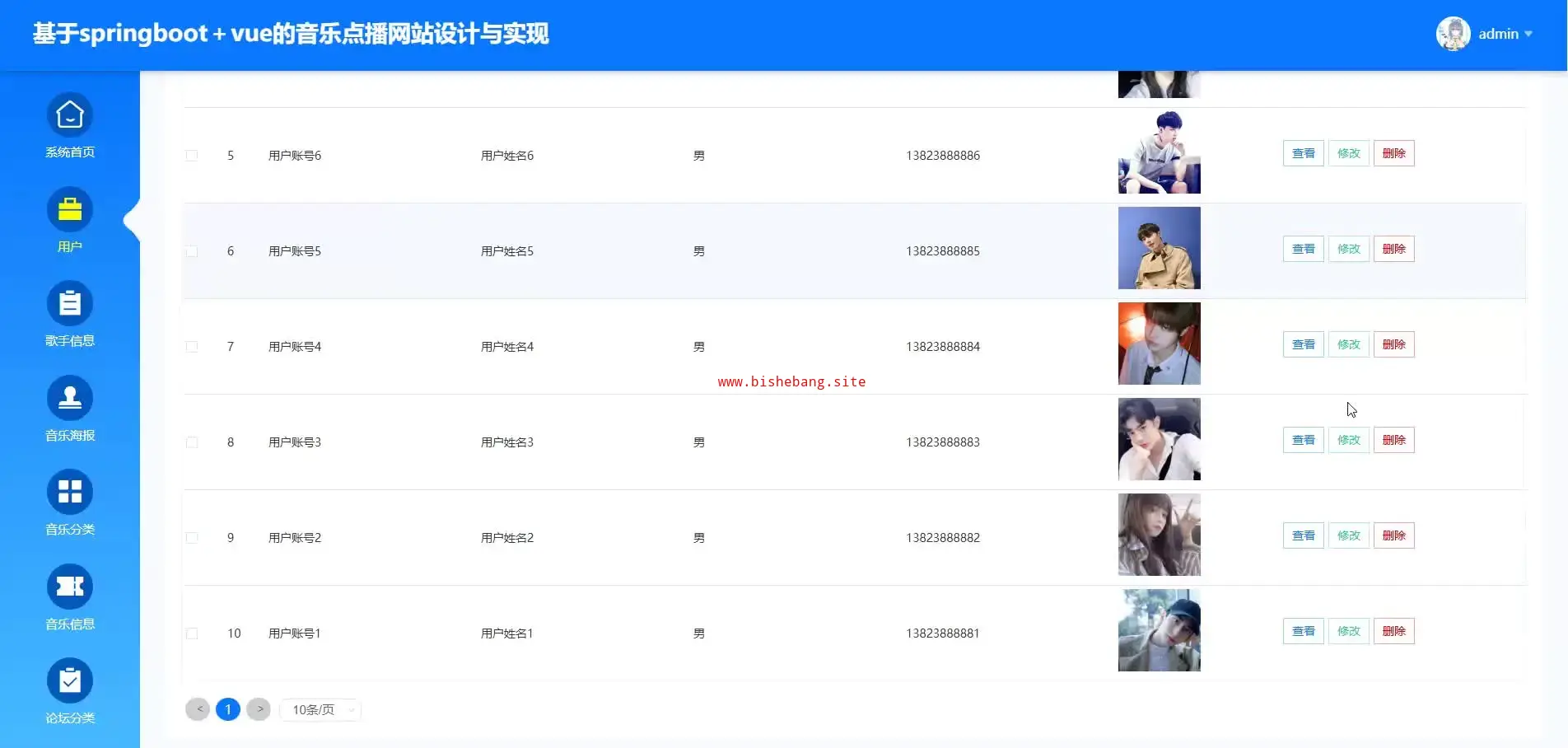
Task: Delete 用户账号3 record
Action: pos(1394,440)
